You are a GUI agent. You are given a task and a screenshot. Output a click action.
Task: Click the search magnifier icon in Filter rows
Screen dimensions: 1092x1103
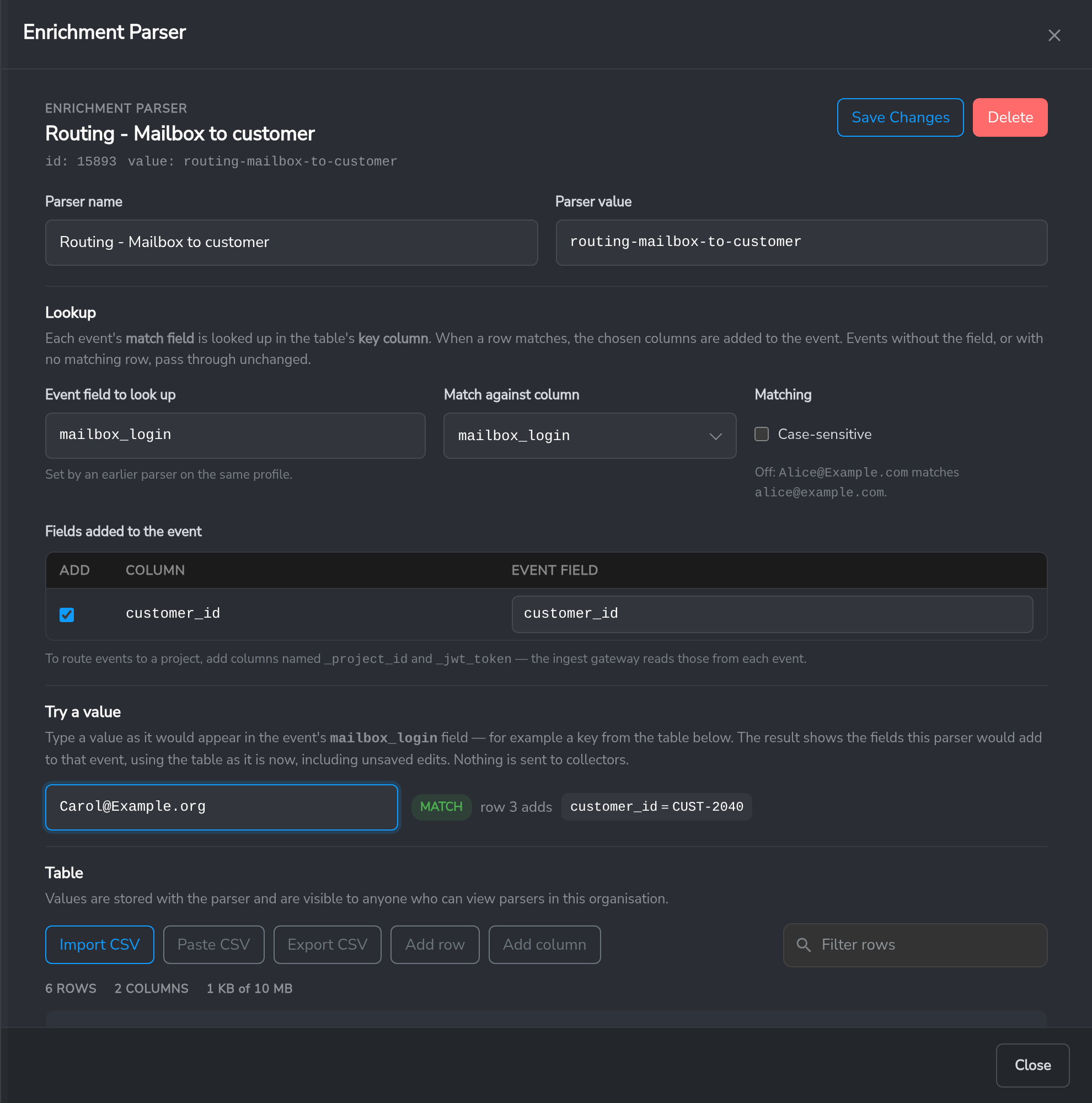pos(803,945)
